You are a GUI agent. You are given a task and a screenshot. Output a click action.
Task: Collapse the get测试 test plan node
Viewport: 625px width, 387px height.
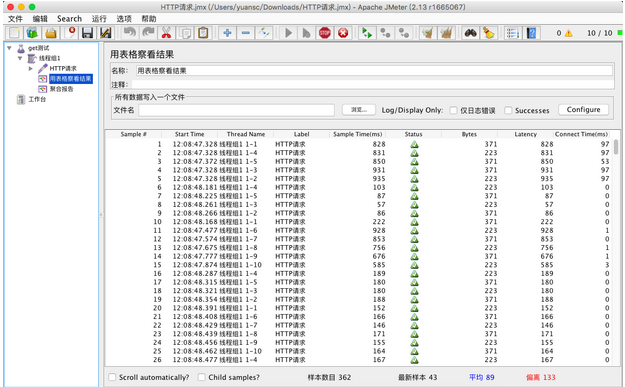9,48
